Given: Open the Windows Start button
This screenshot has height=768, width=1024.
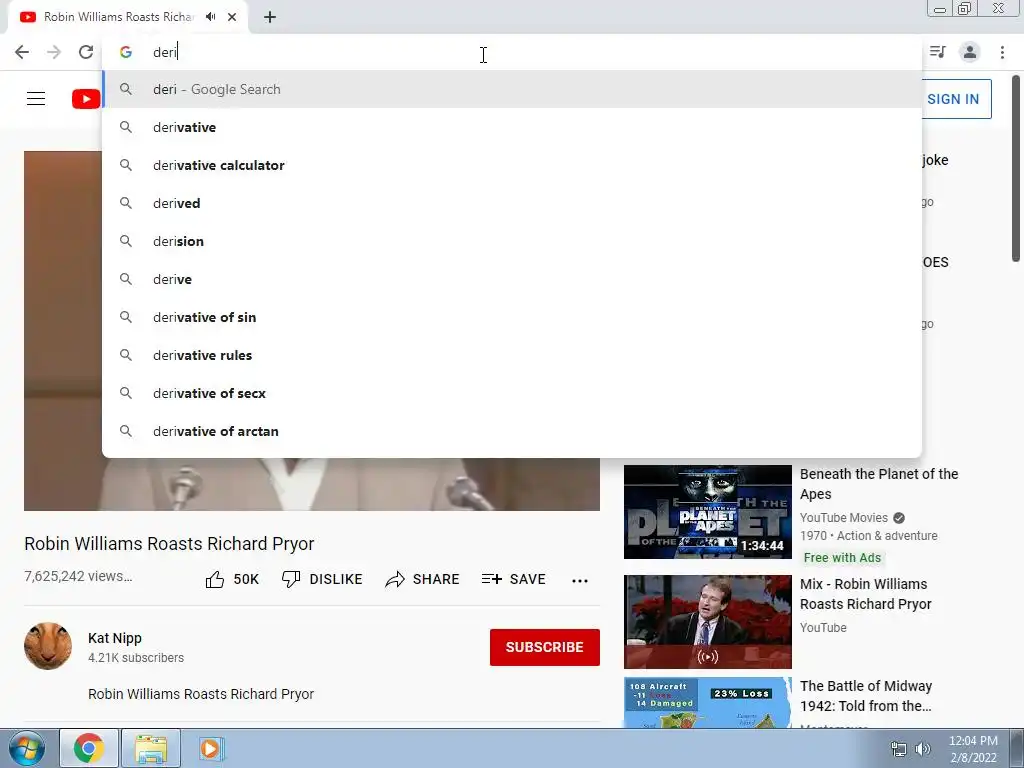Looking at the screenshot, I should (x=26, y=748).
